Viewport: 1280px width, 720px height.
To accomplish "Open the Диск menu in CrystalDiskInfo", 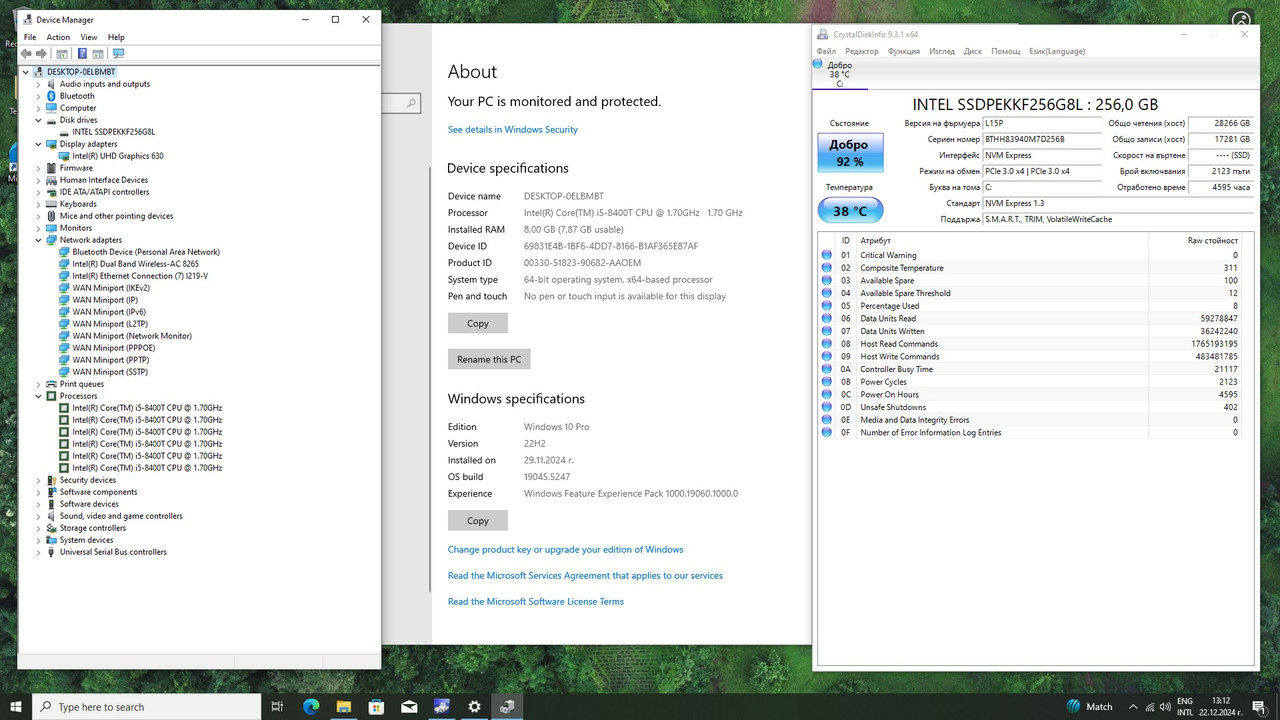I will point(972,51).
